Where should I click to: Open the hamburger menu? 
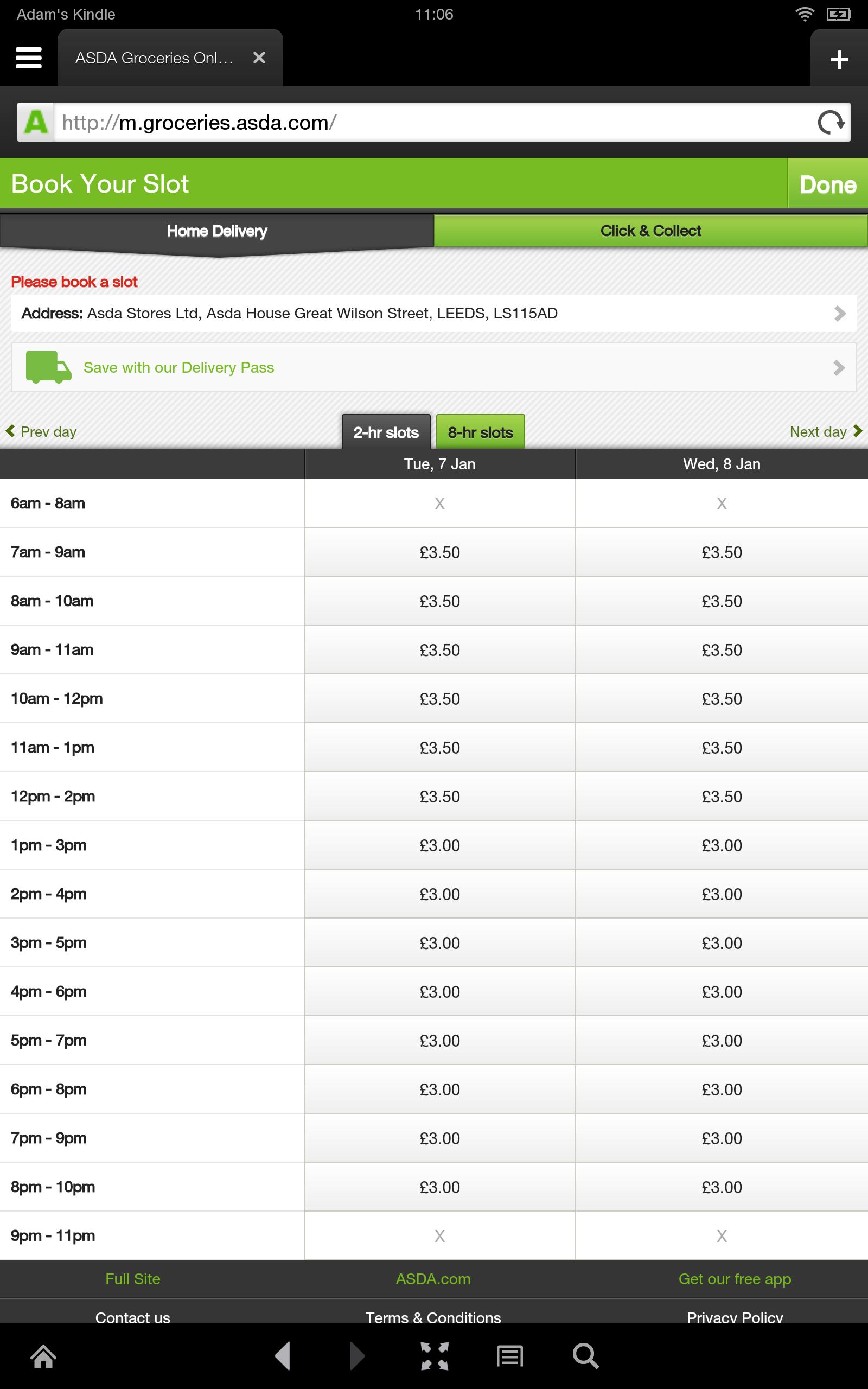pos(28,58)
